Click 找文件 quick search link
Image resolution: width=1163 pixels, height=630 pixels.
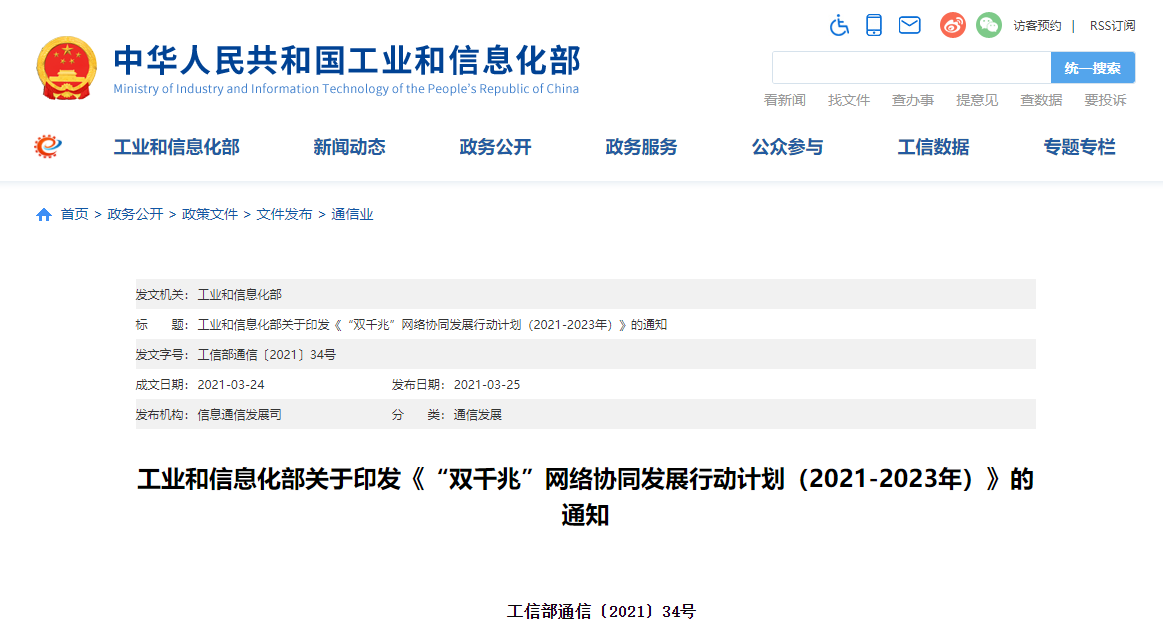(849, 100)
